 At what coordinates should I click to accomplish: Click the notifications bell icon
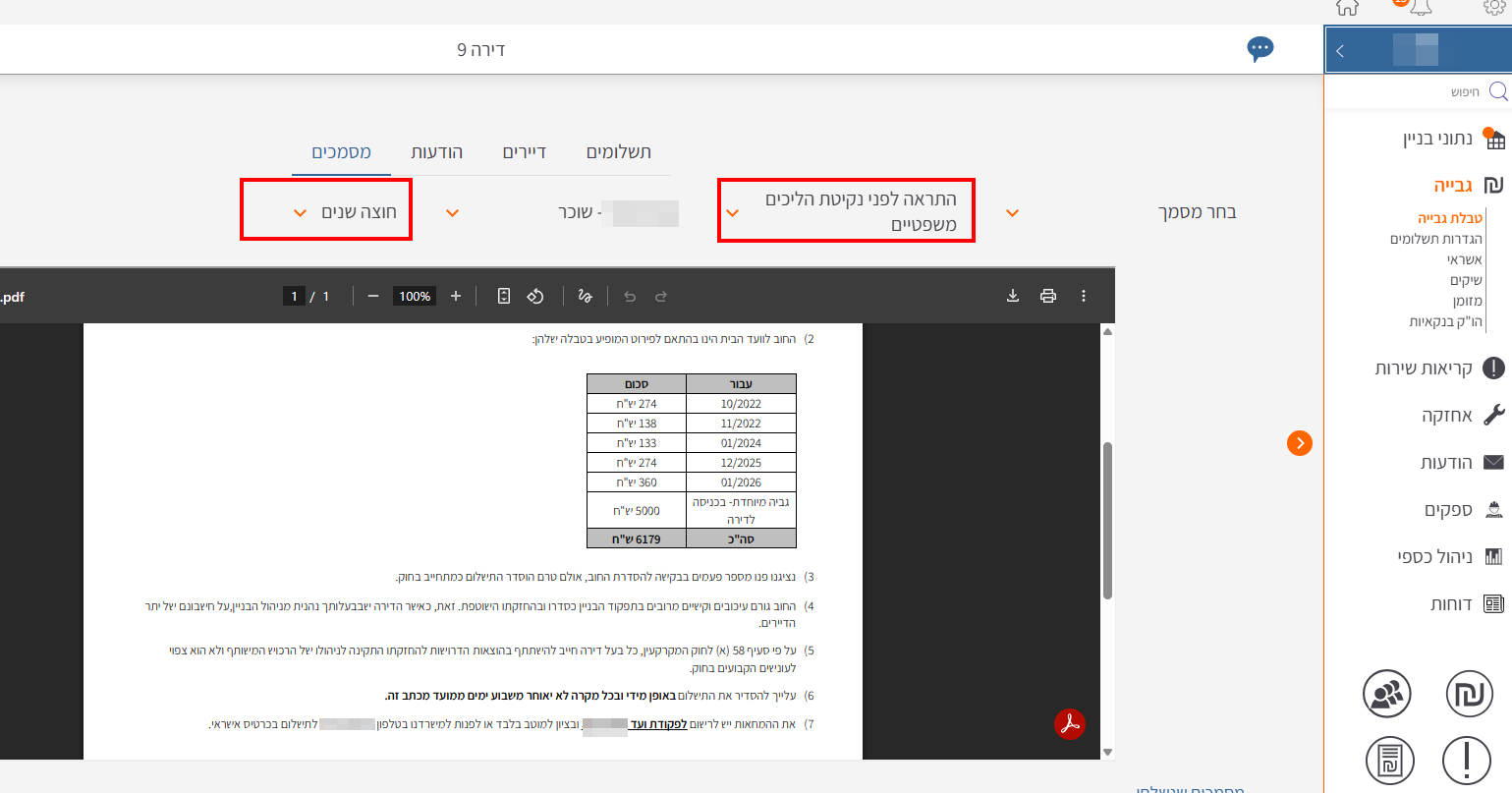tap(1421, 8)
